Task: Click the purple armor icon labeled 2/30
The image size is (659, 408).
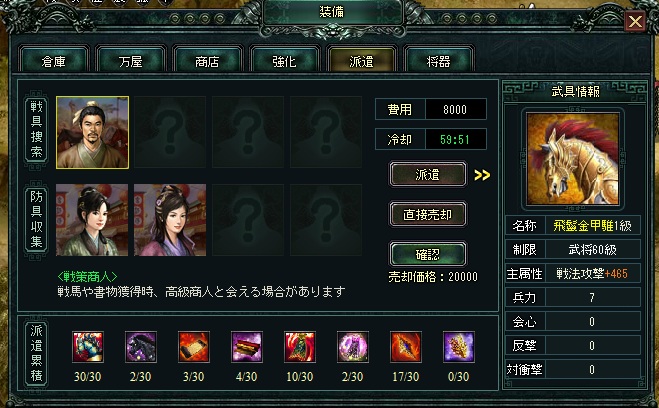Action: tap(353, 347)
